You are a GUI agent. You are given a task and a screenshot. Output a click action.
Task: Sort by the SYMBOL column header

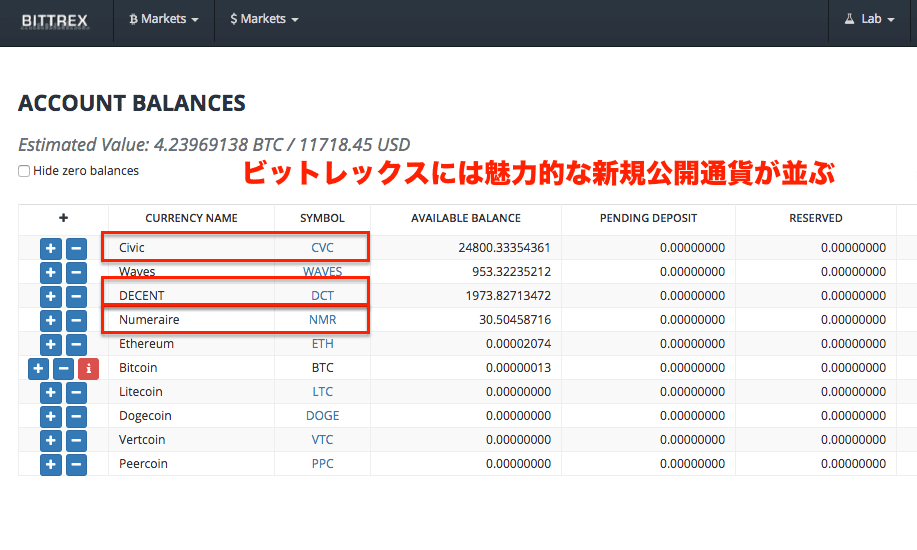tap(322, 218)
